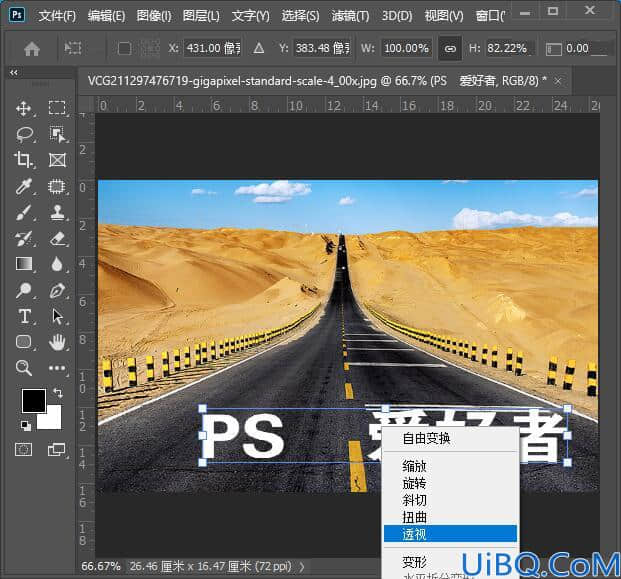Toggle the reference point location checkbox
Viewport: 621px width, 579px height.
124,49
